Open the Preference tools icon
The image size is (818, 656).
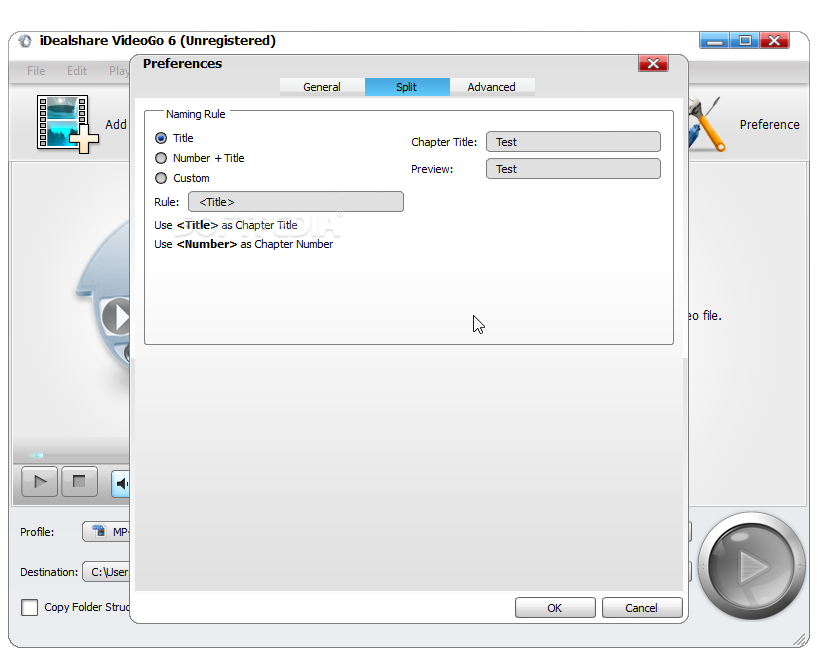pyautogui.click(x=706, y=125)
